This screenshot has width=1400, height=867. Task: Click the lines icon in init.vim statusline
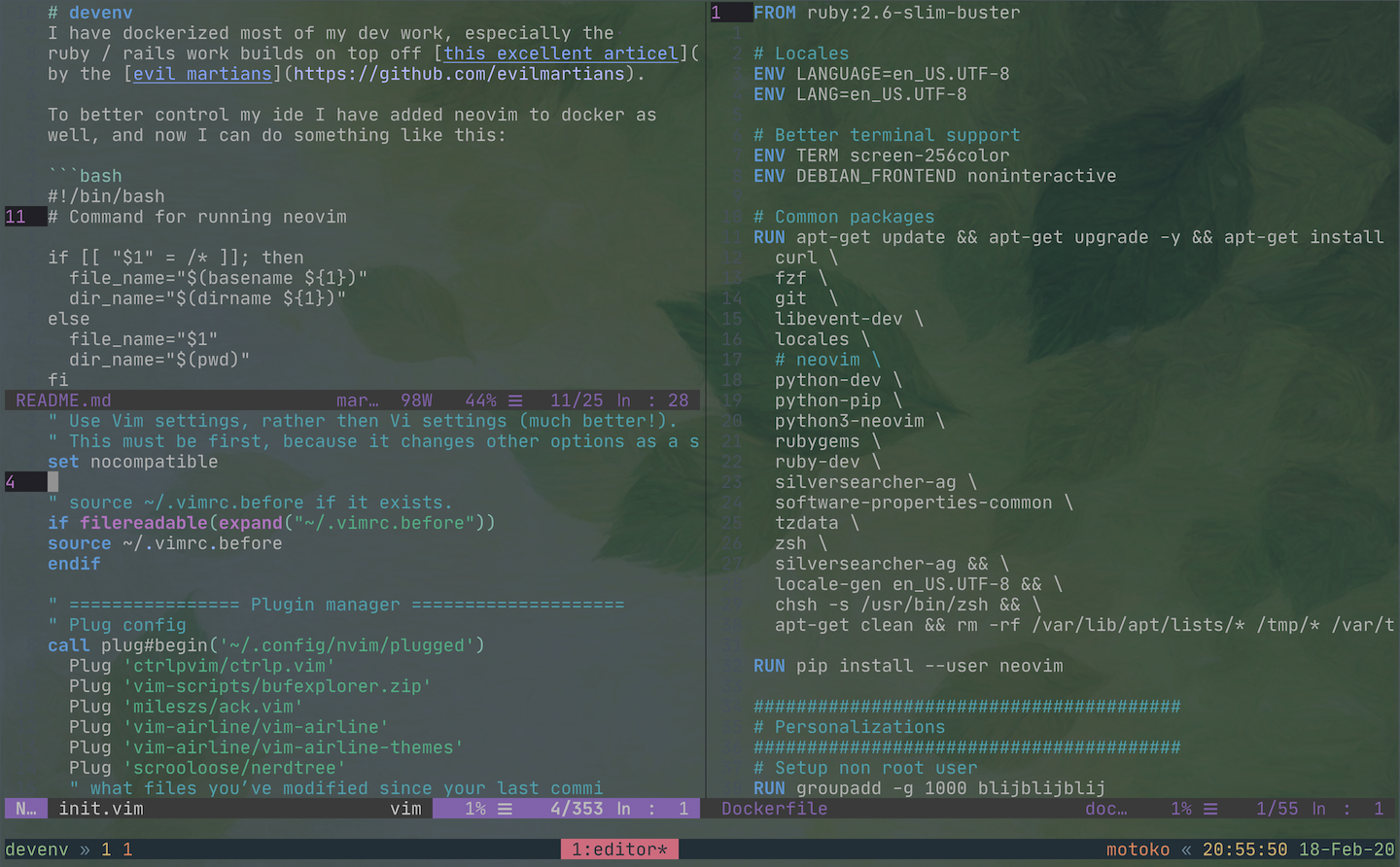point(505,809)
